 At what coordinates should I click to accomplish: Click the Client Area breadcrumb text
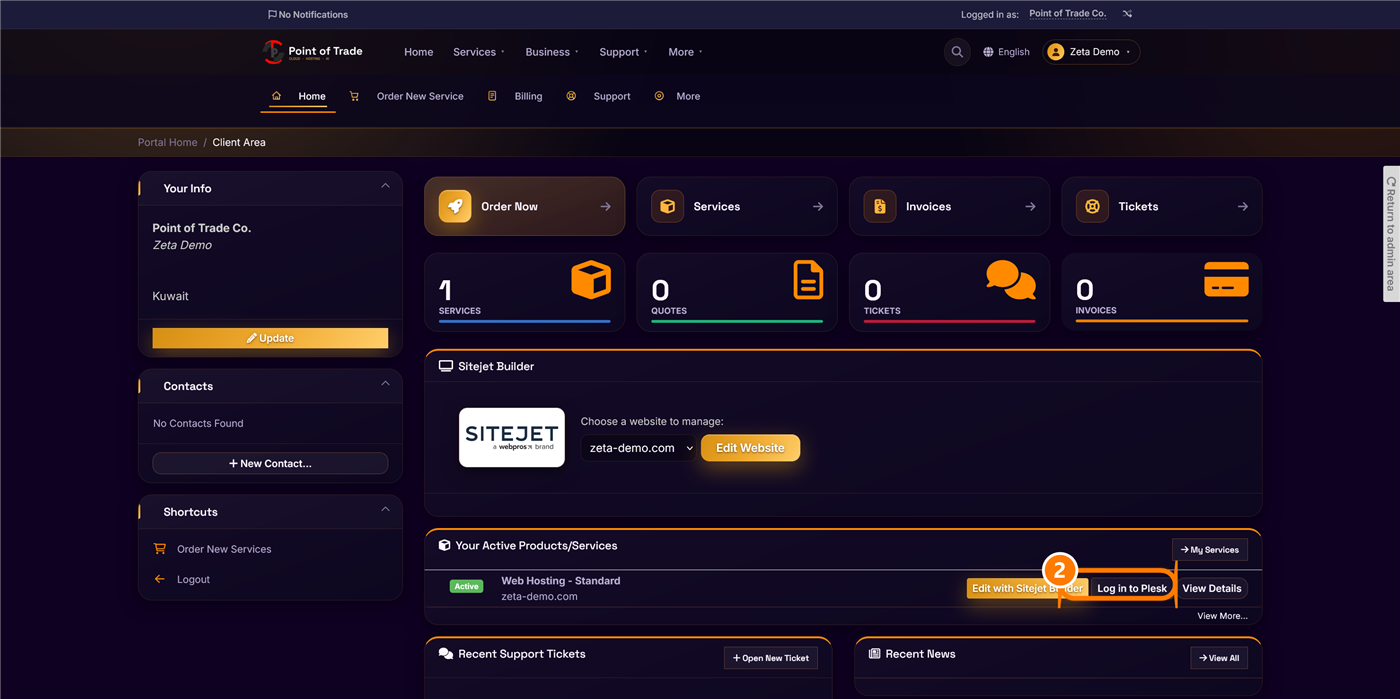pos(239,142)
